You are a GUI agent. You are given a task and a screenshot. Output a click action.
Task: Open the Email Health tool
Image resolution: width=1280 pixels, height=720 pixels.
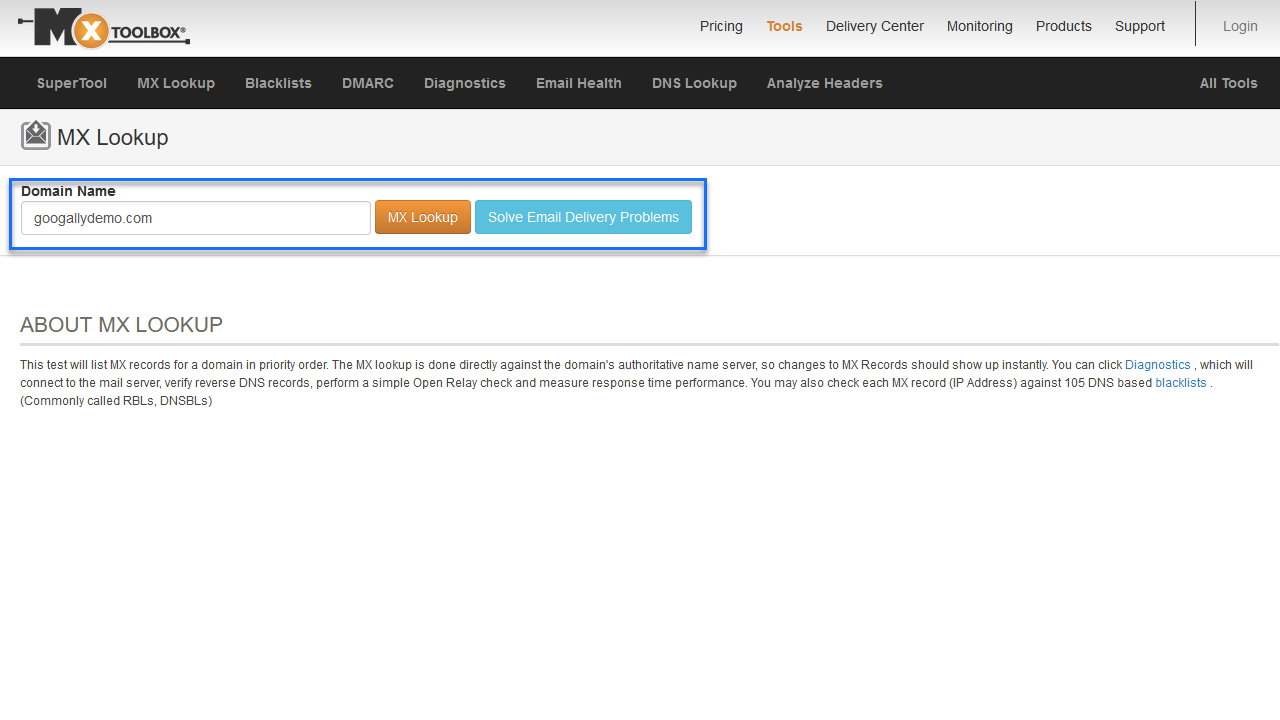click(579, 83)
